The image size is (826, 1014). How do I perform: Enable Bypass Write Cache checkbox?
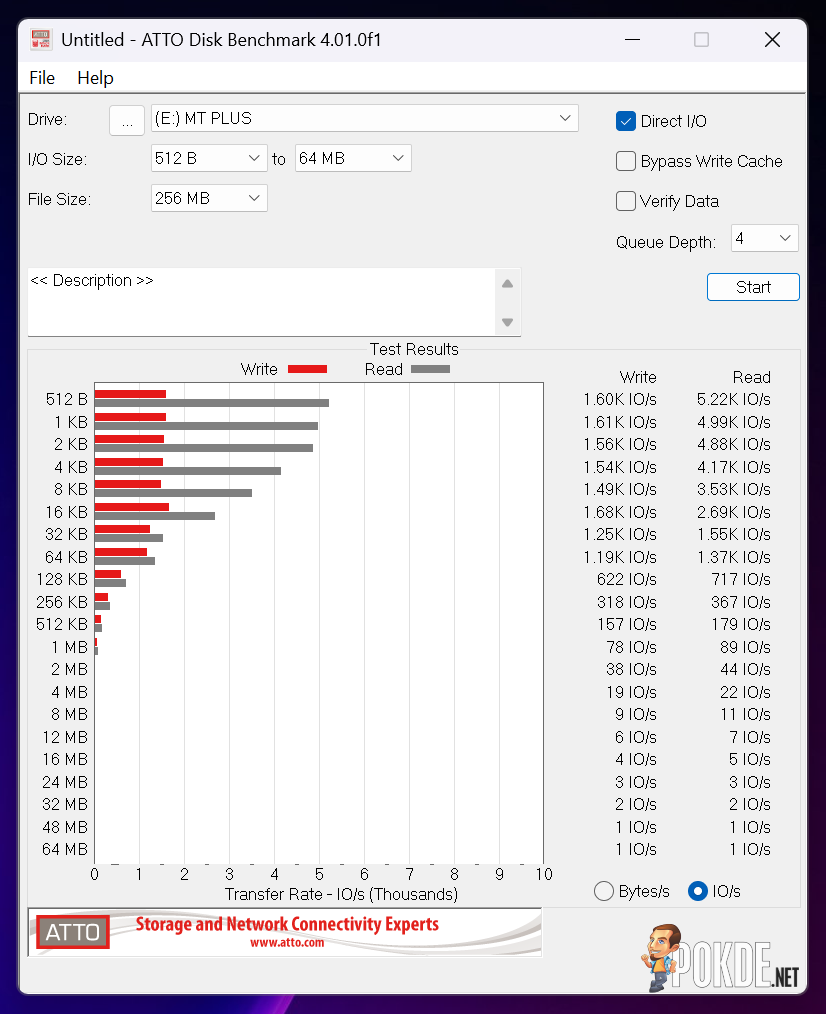(x=625, y=161)
